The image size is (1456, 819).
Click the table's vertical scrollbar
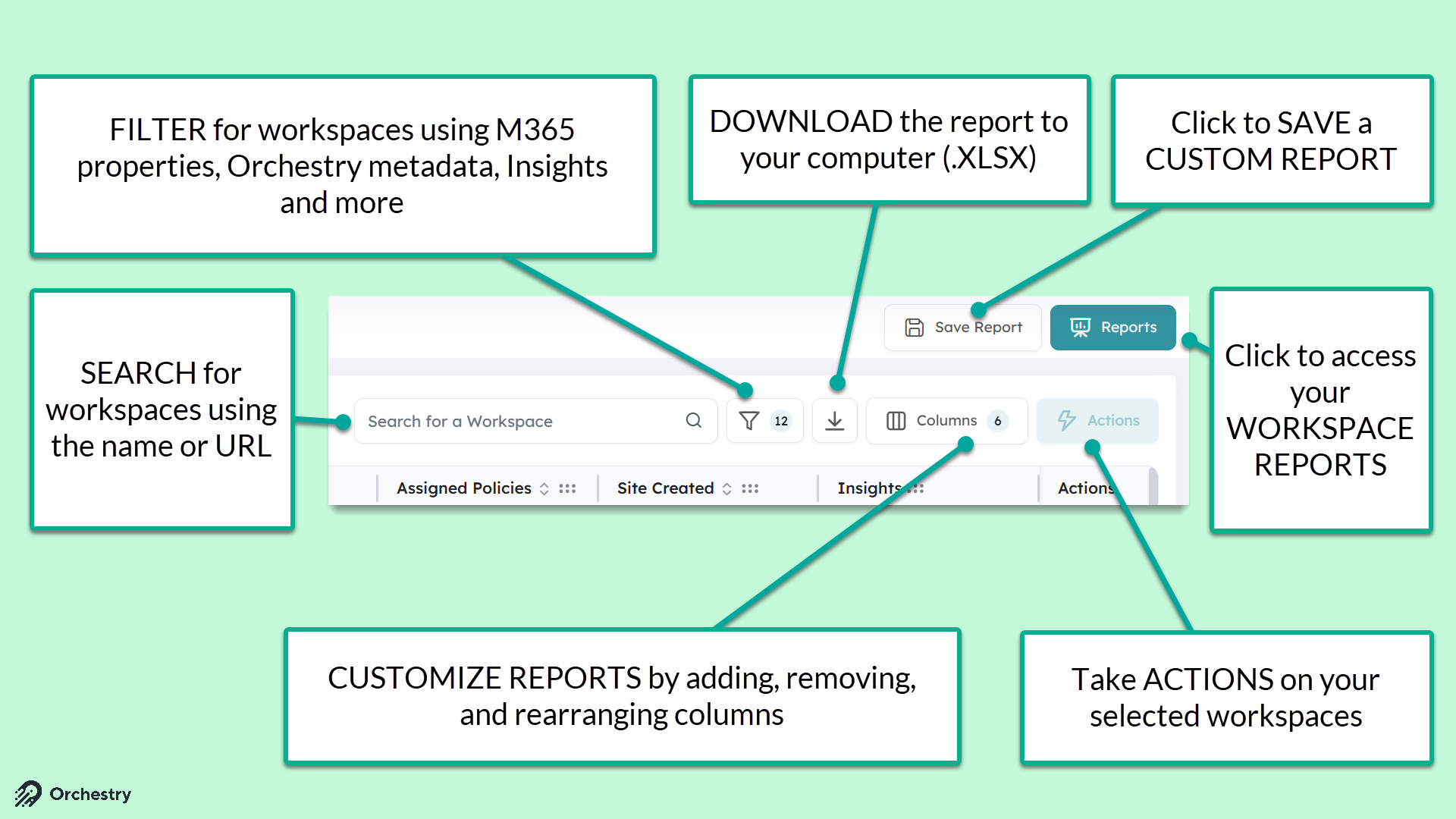pyautogui.click(x=1153, y=486)
